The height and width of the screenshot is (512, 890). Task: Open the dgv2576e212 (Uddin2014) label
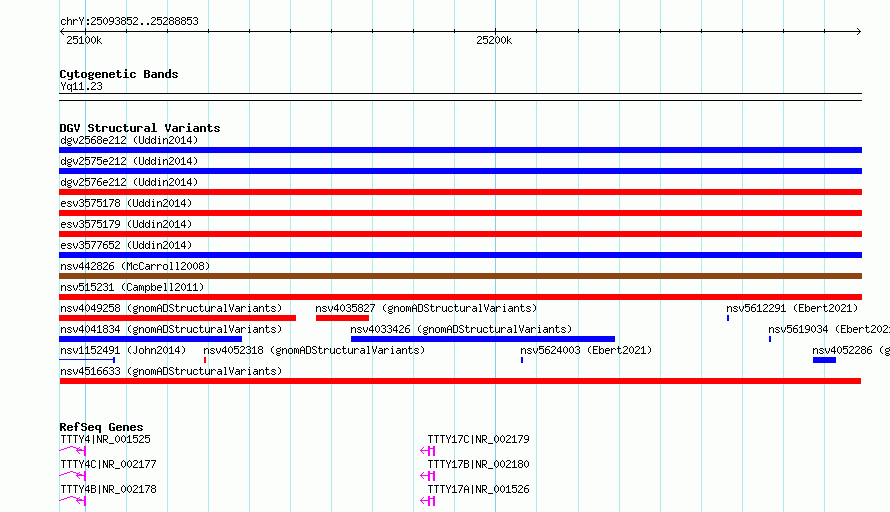[x=129, y=182]
